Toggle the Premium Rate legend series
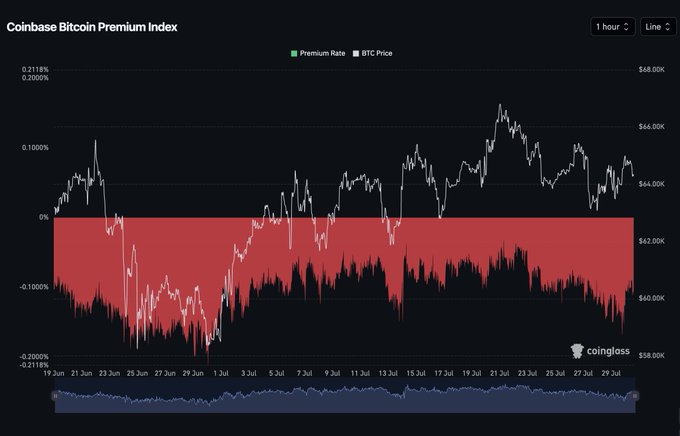Screen dimensions: 680x436 [318, 53]
